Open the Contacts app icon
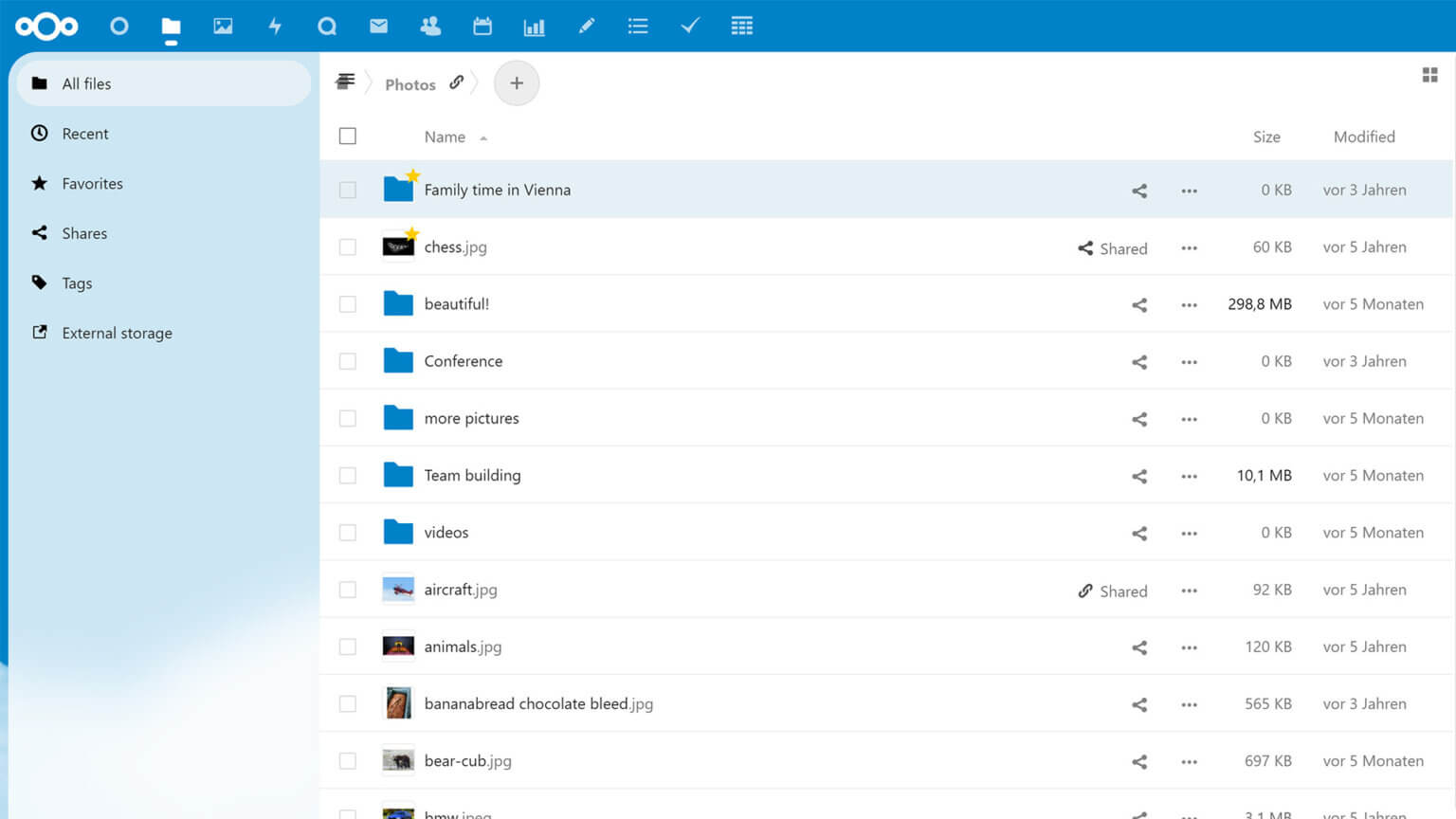 430,27
